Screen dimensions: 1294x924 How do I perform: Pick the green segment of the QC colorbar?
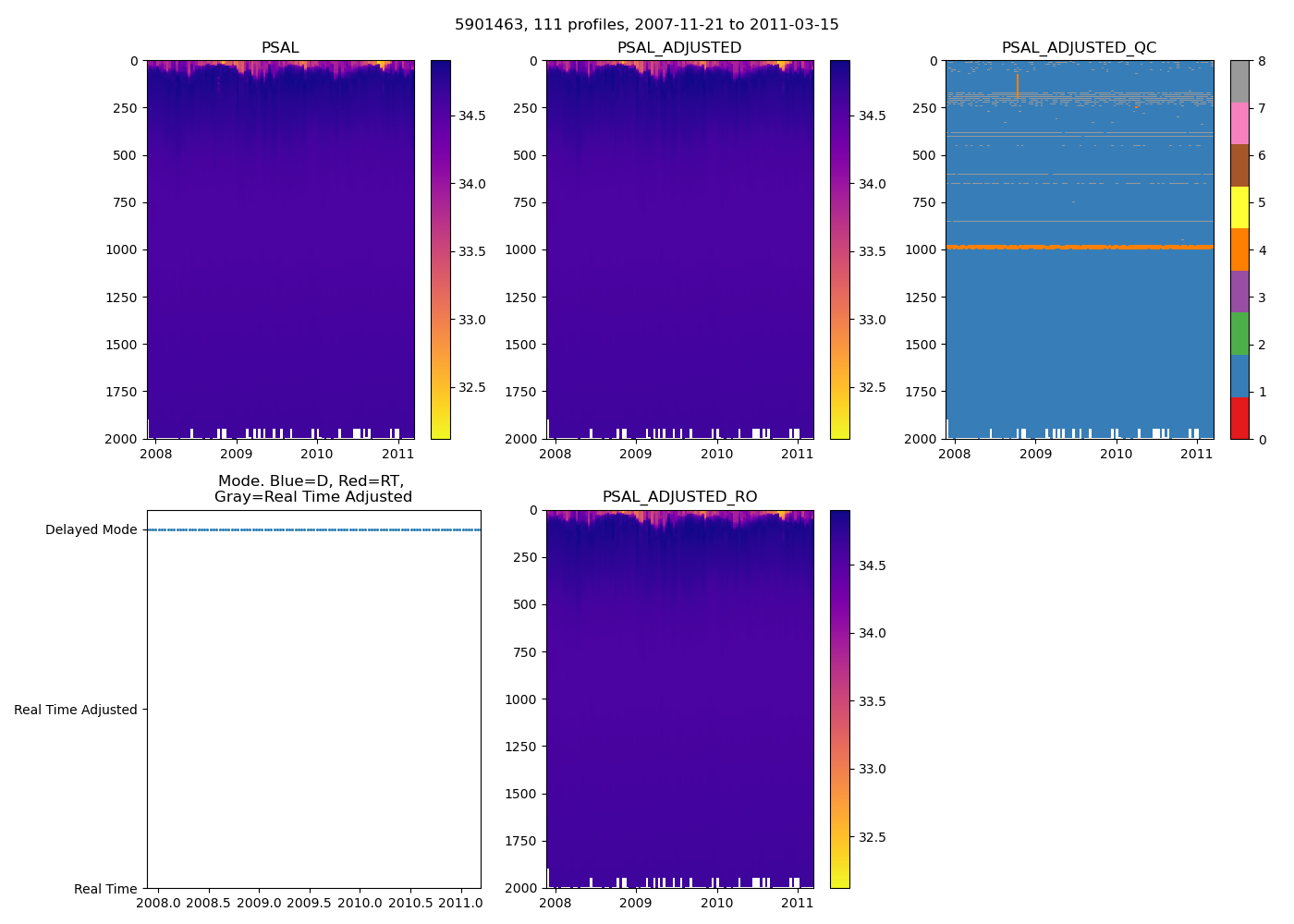click(x=1239, y=334)
